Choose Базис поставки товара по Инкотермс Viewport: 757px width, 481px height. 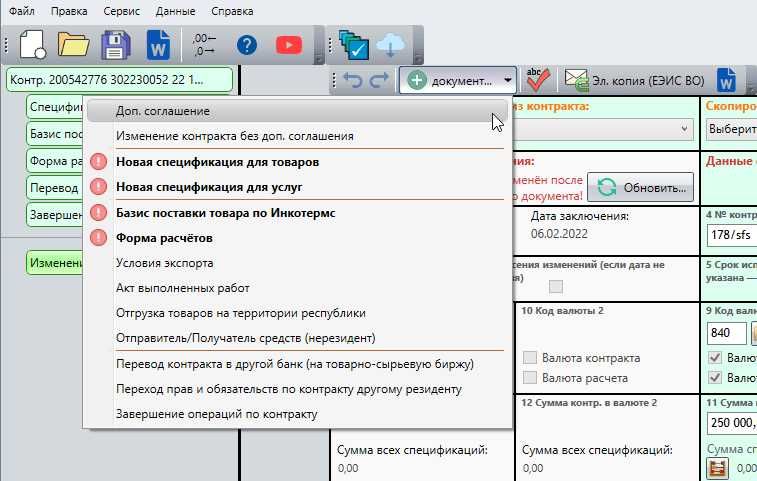click(297, 213)
